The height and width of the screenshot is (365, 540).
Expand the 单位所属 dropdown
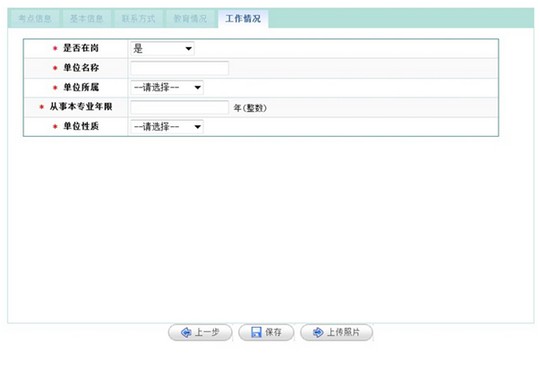click(167, 87)
